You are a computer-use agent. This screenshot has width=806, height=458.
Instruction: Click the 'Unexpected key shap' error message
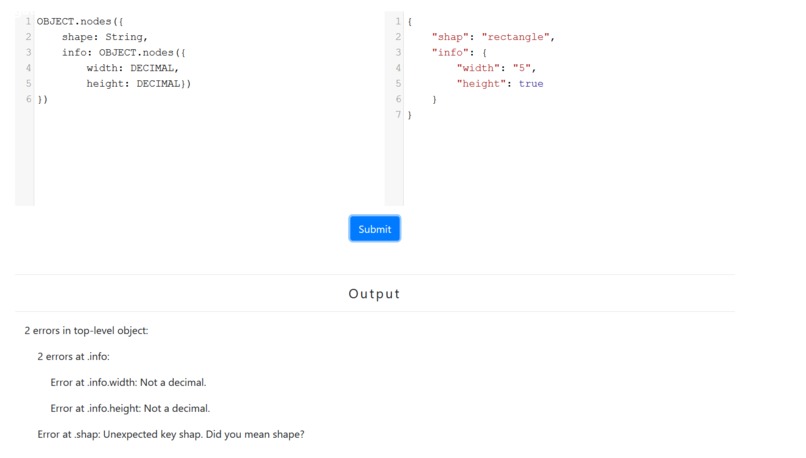tap(171, 434)
